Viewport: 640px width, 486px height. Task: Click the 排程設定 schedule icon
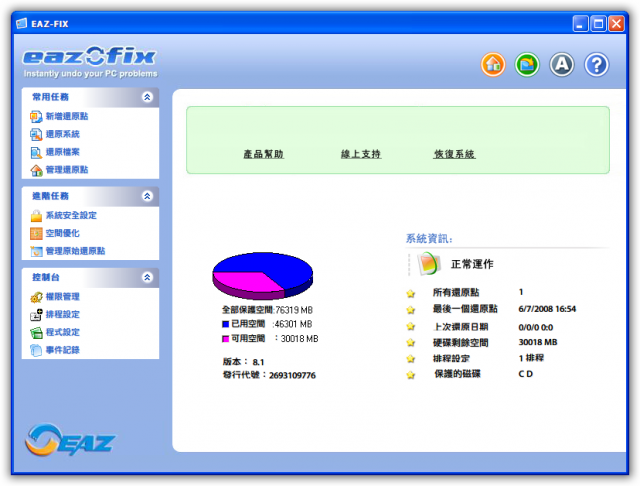[x=36, y=315]
